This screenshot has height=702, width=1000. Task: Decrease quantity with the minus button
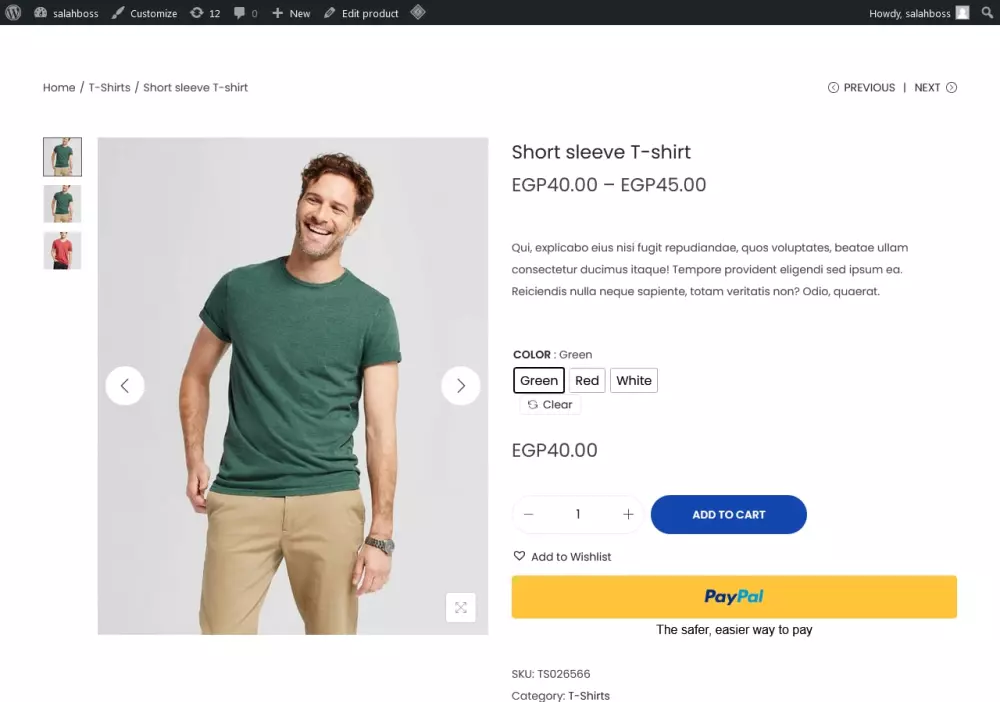[x=528, y=514]
